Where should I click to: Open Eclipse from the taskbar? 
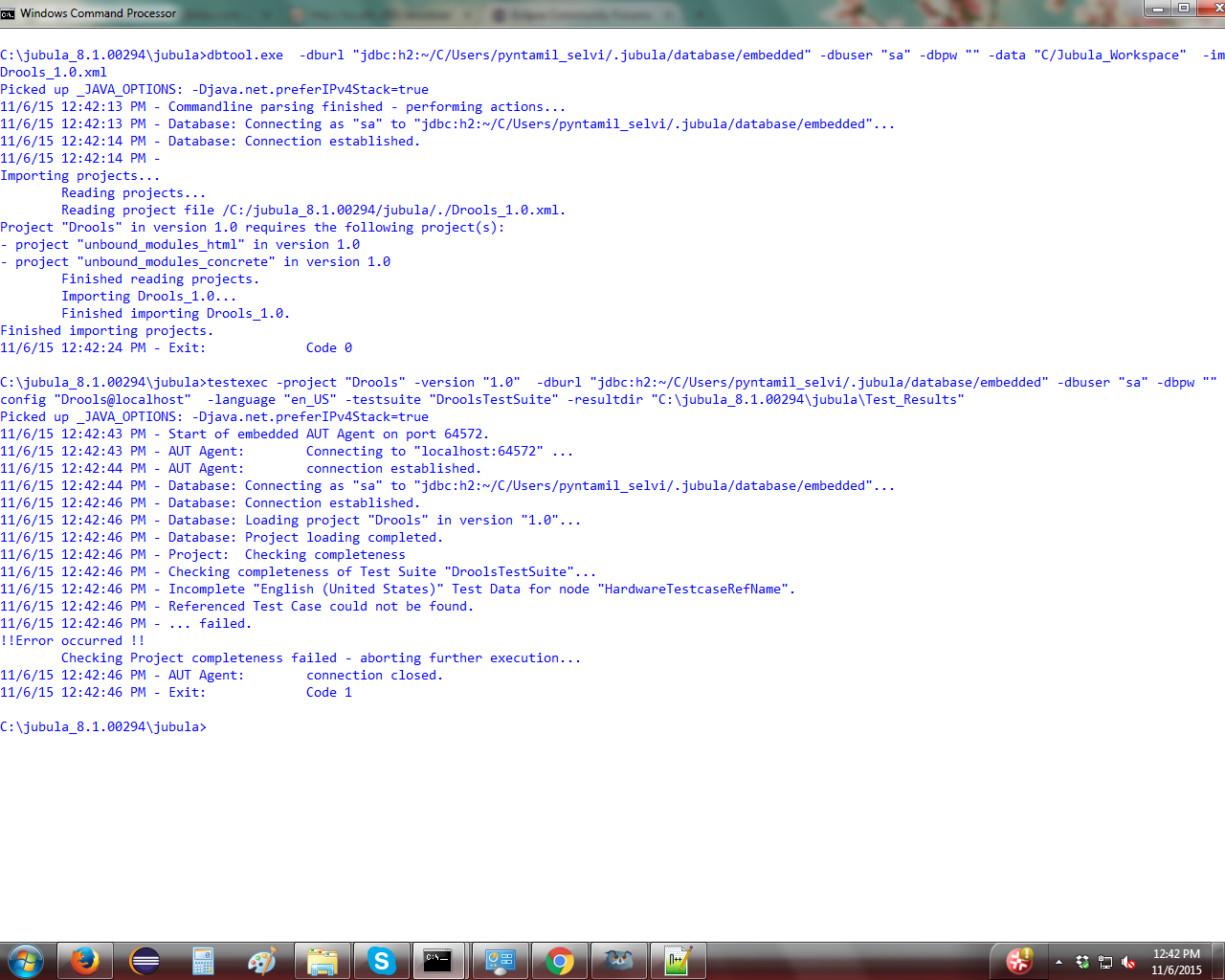click(x=145, y=961)
